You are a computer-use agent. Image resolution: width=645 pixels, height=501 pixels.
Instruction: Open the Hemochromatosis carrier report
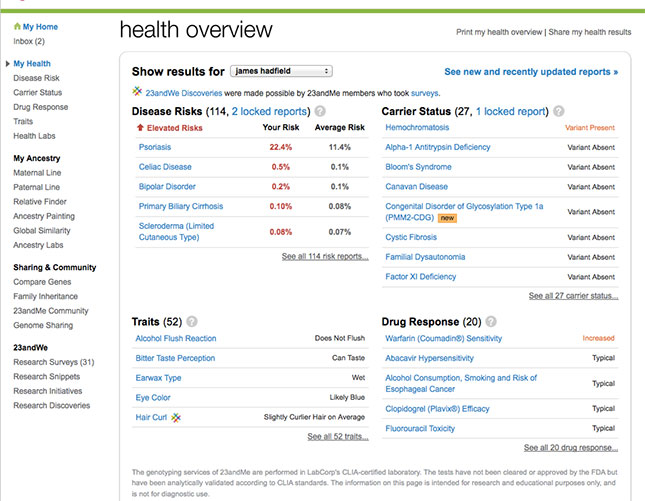pos(417,128)
